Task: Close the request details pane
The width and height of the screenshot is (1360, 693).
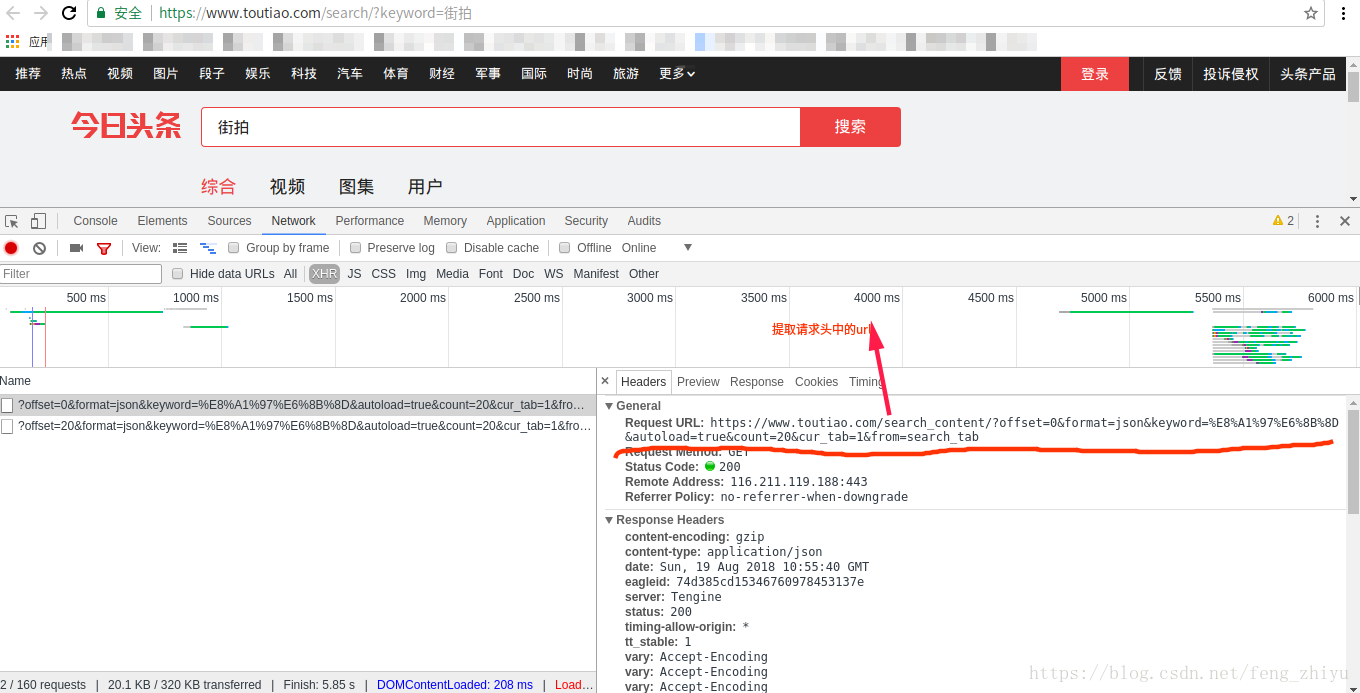Action: (605, 381)
